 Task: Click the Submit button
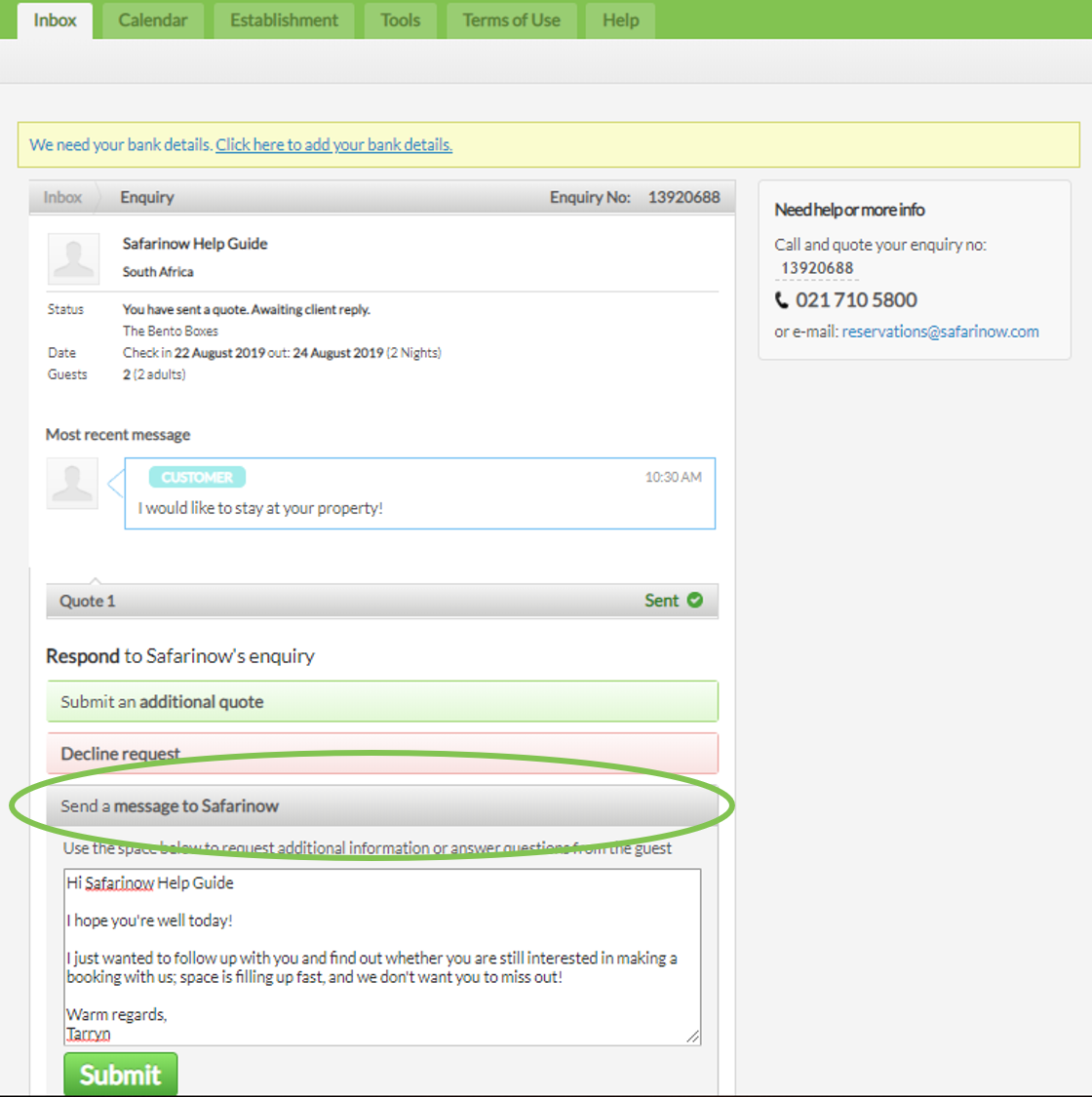pos(120,1074)
